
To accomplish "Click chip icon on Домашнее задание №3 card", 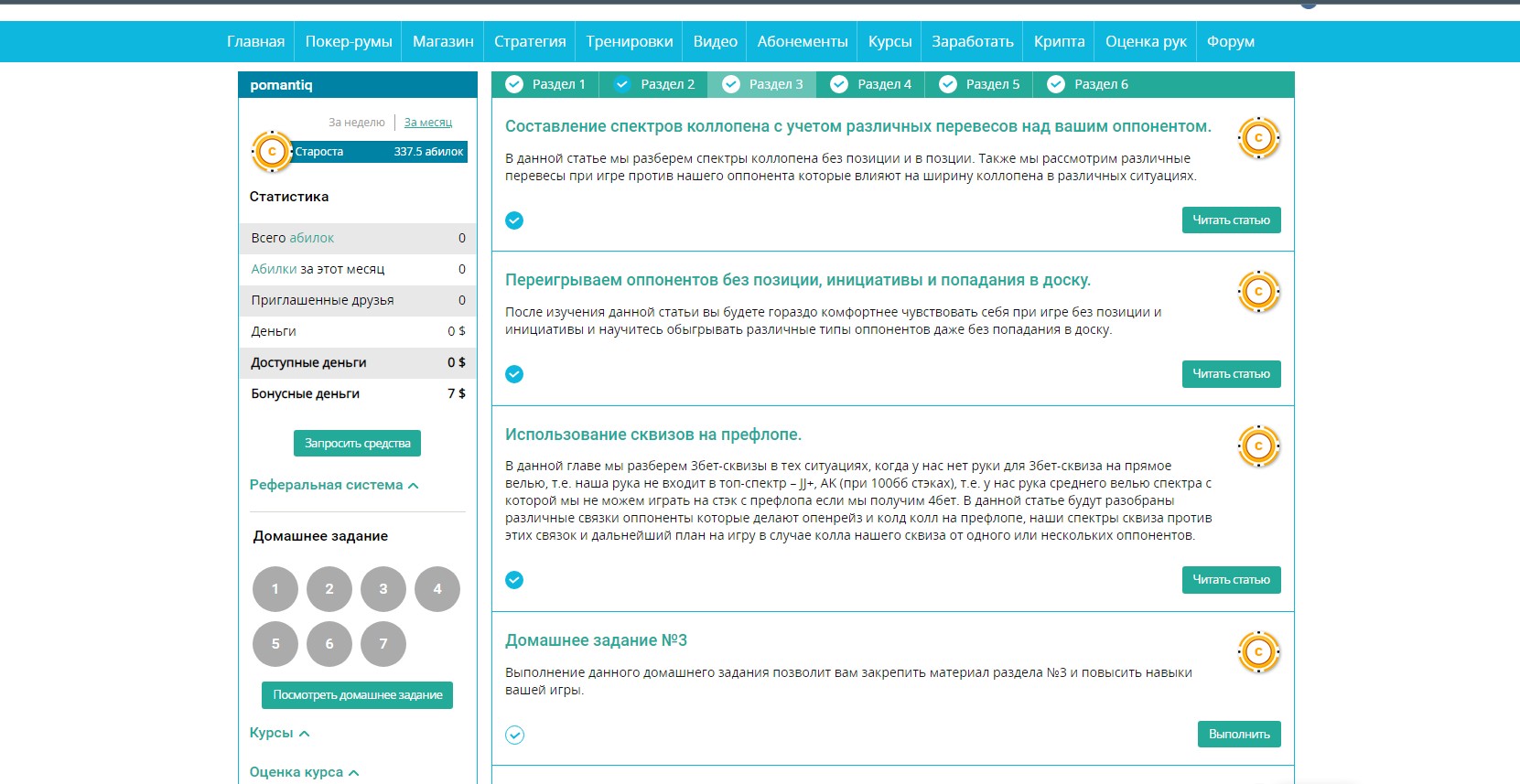I will tap(1258, 652).
